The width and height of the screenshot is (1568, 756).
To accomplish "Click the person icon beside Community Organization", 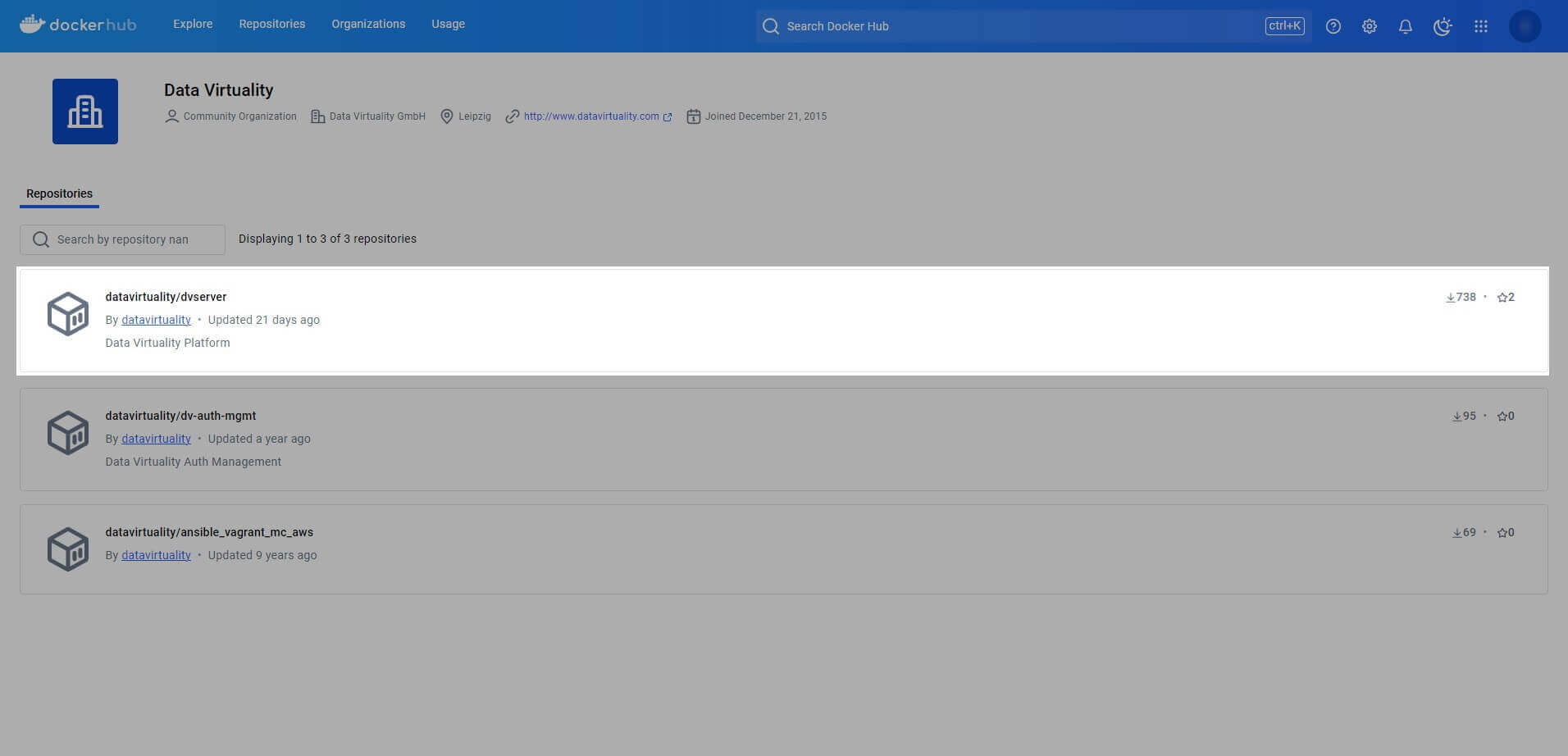I will (x=171, y=116).
